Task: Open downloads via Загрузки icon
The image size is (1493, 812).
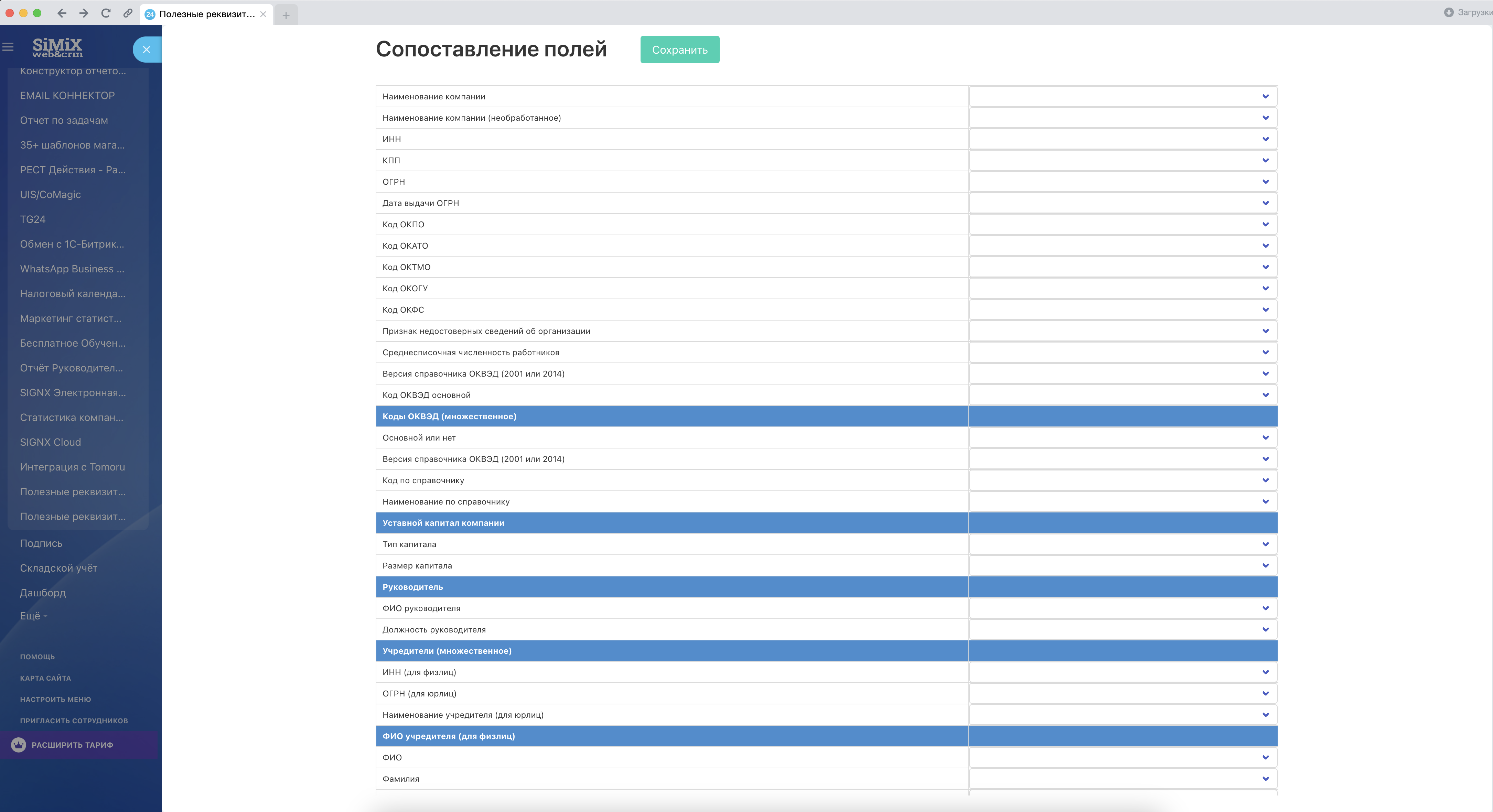Action: point(1448,12)
